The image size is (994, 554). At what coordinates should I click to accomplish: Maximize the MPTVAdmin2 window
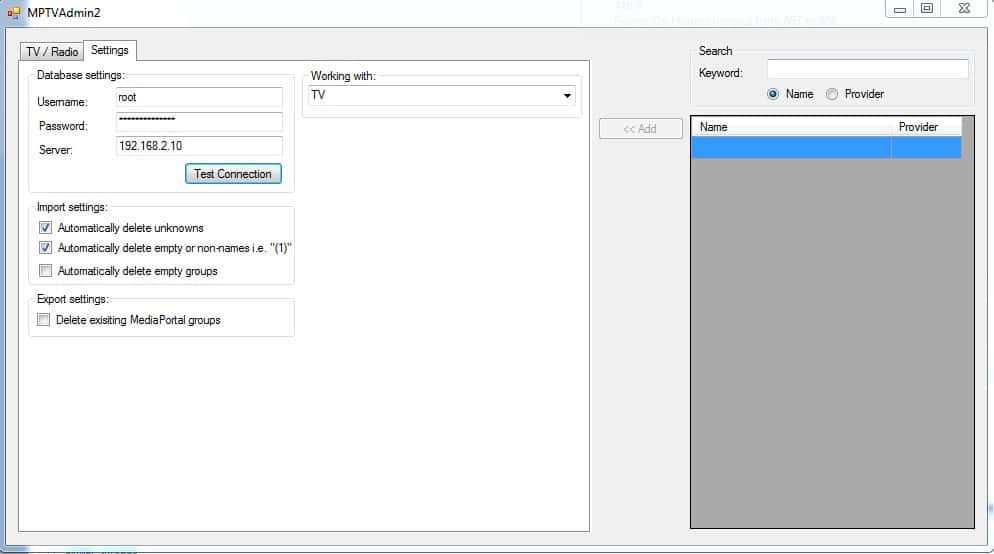pyautogui.click(x=927, y=9)
